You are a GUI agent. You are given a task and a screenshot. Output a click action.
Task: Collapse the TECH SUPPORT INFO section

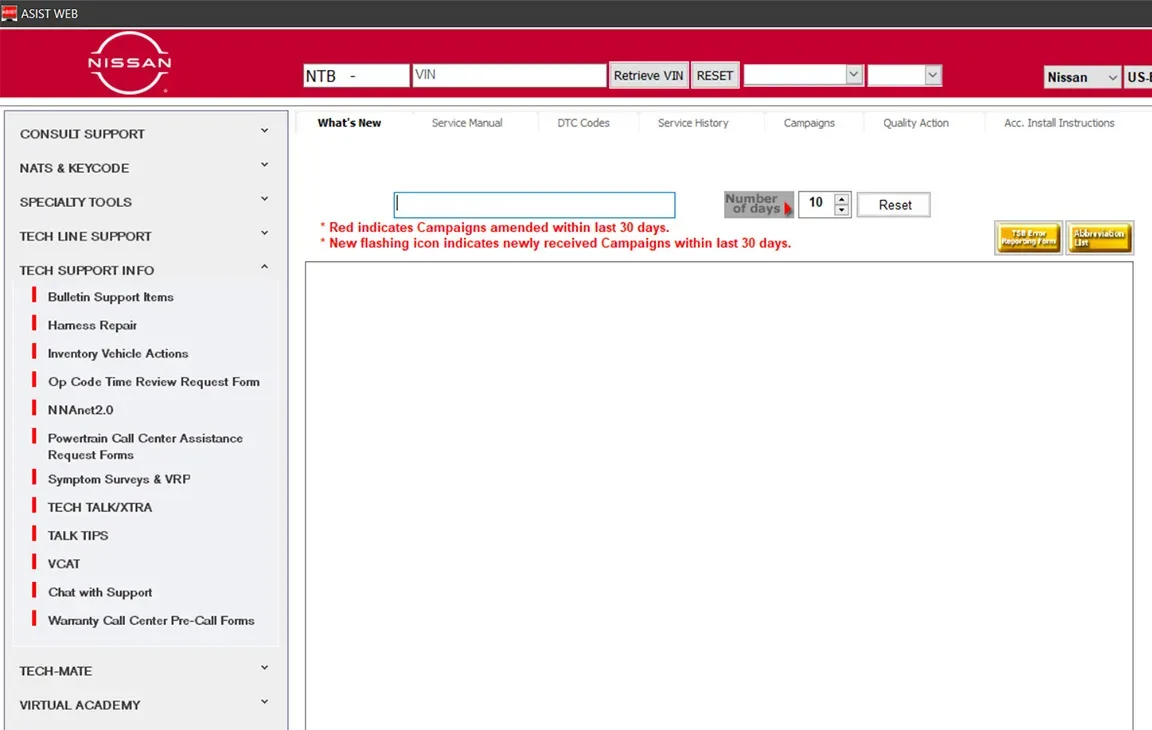[144, 270]
